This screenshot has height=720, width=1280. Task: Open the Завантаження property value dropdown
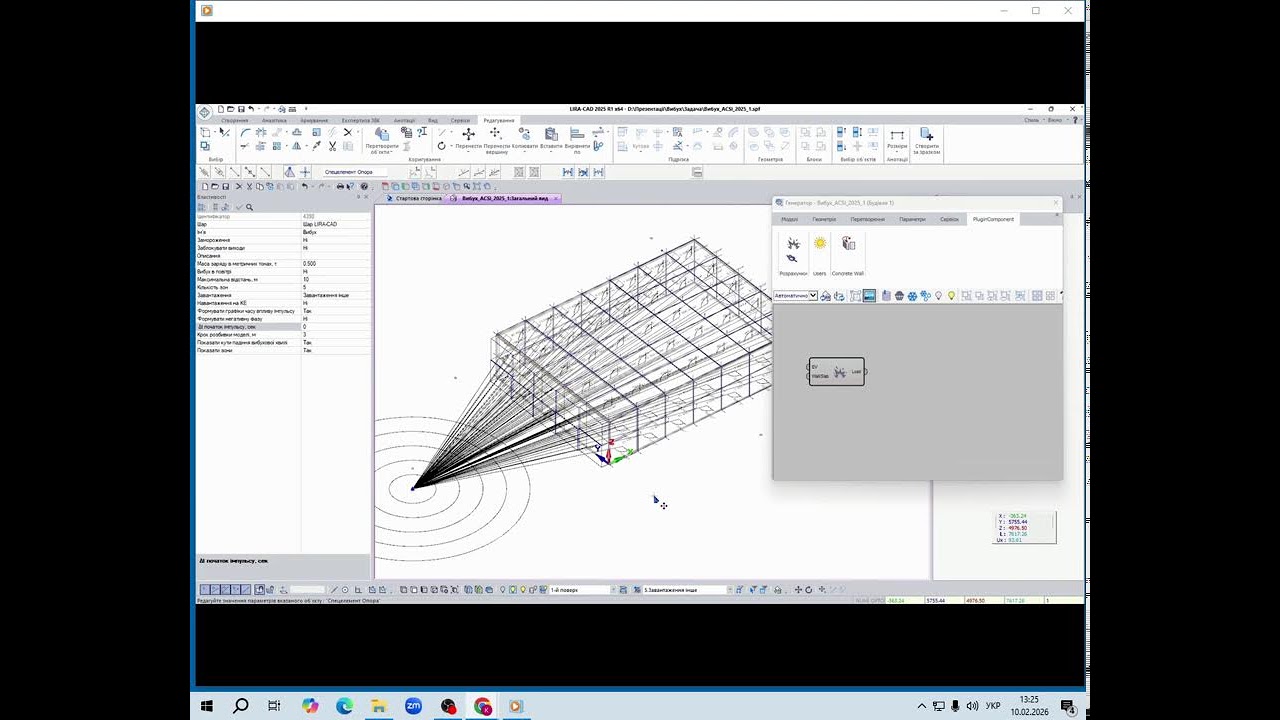(335, 295)
